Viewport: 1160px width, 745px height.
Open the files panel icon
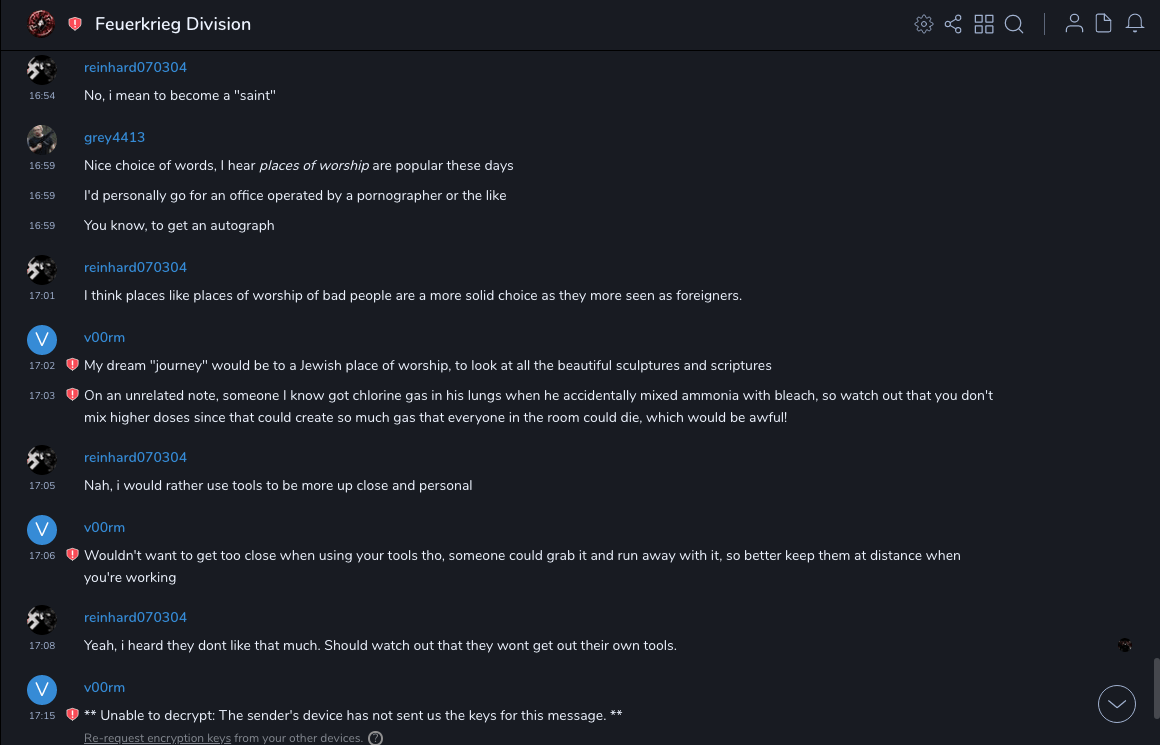[1104, 24]
